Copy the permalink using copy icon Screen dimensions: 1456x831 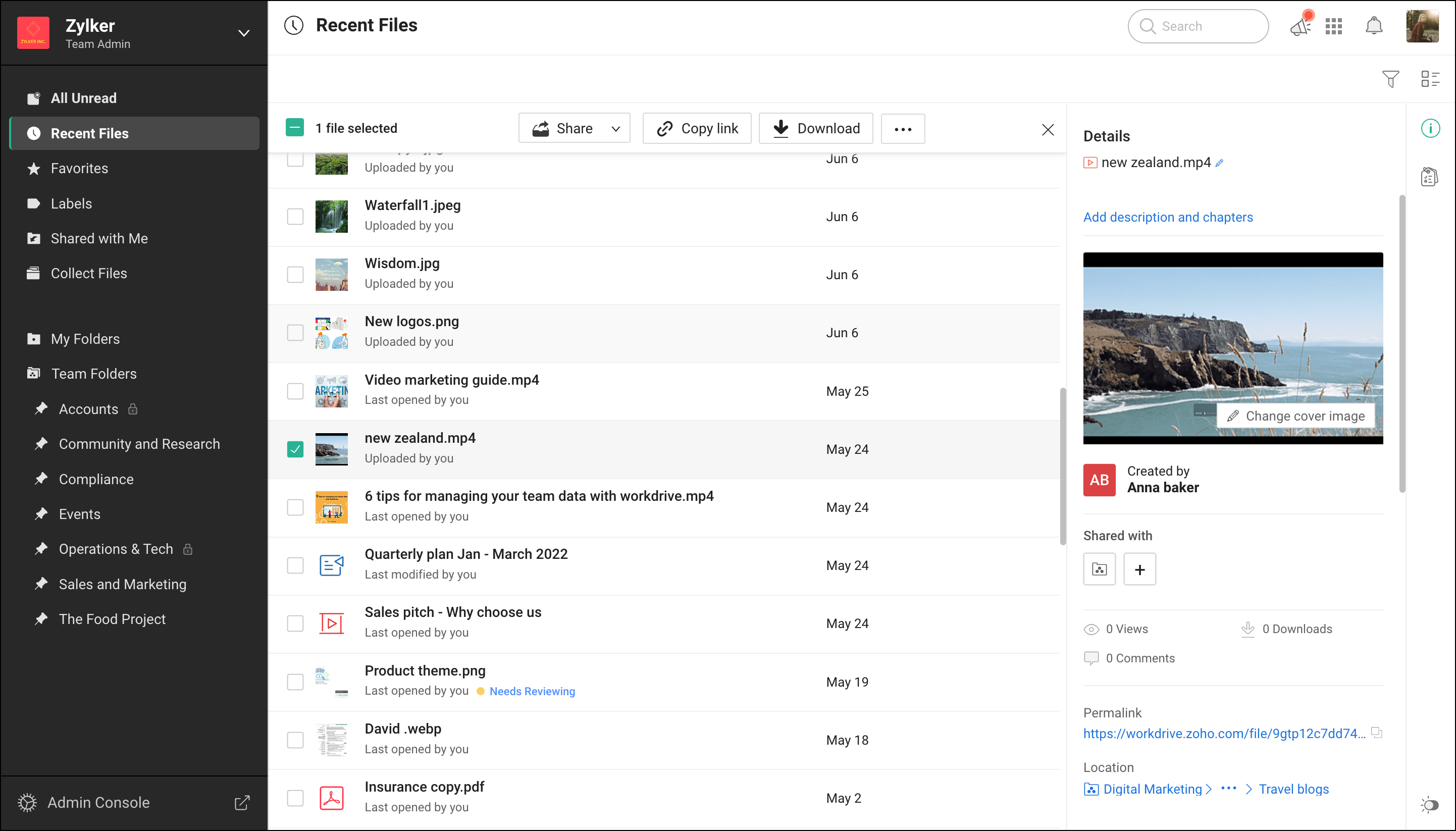coord(1377,732)
